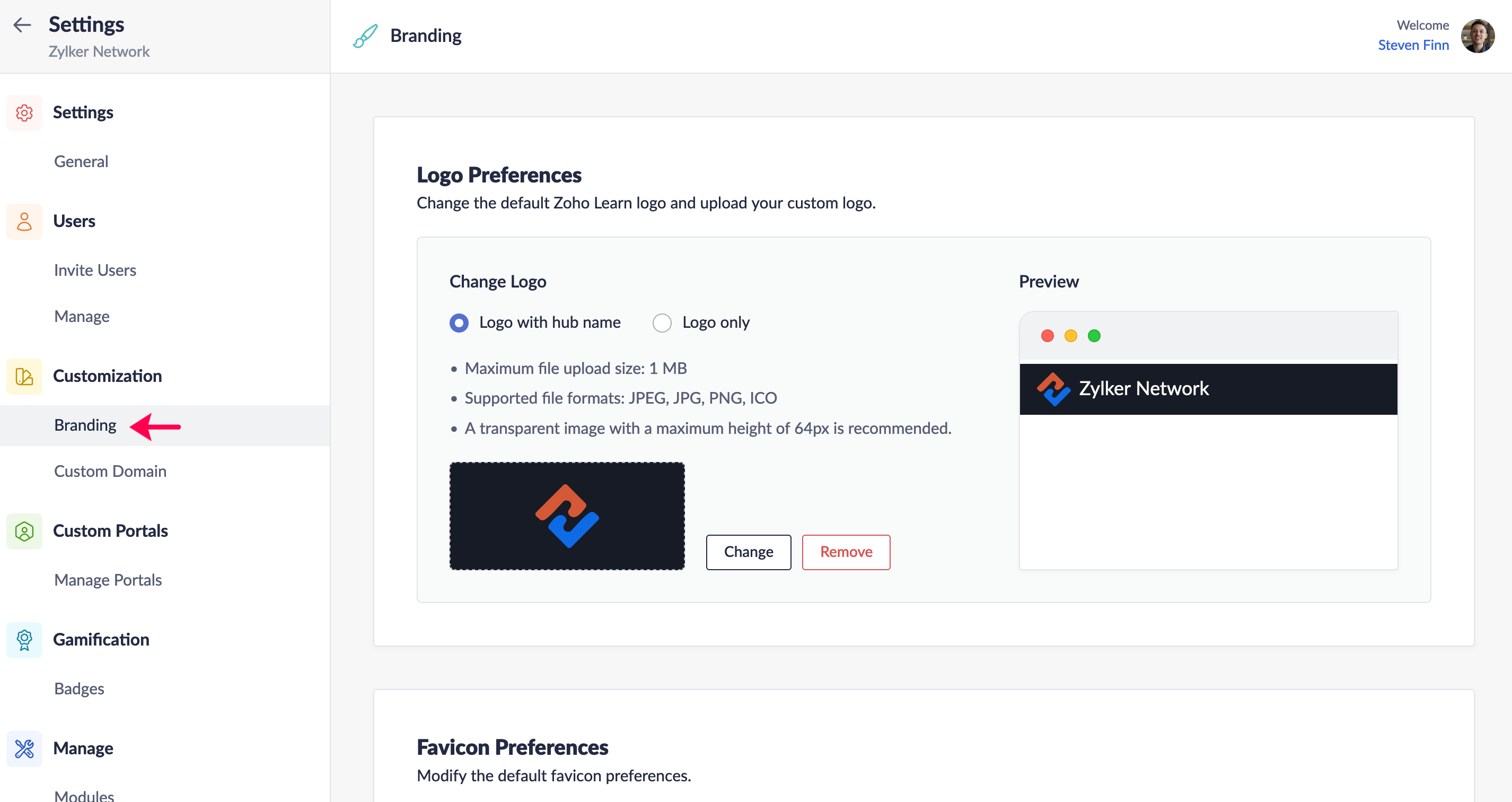1512x802 pixels.
Task: Click the Manage tools icon
Action: pyautogui.click(x=24, y=748)
